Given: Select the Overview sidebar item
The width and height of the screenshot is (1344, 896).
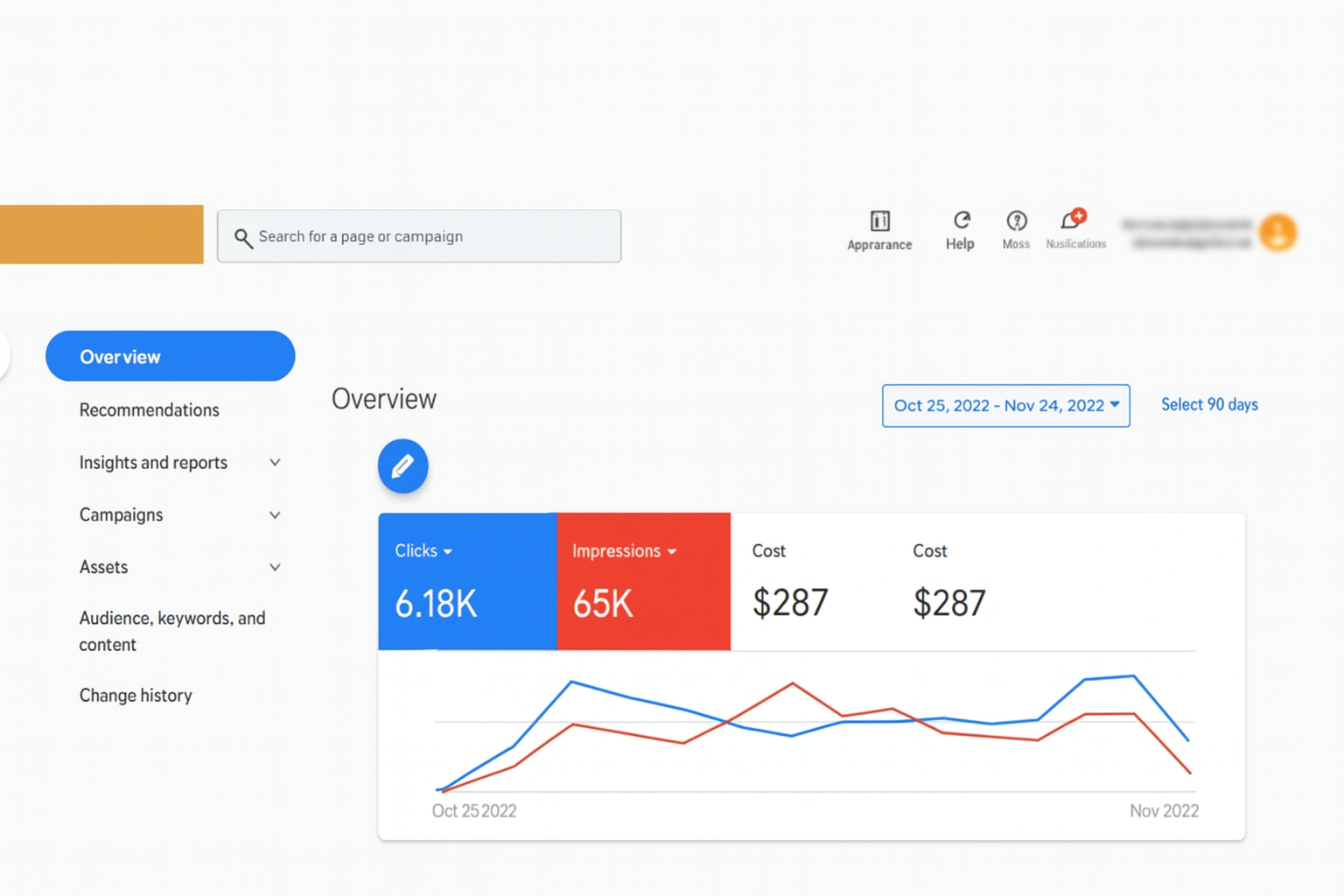Looking at the screenshot, I should pyautogui.click(x=170, y=356).
